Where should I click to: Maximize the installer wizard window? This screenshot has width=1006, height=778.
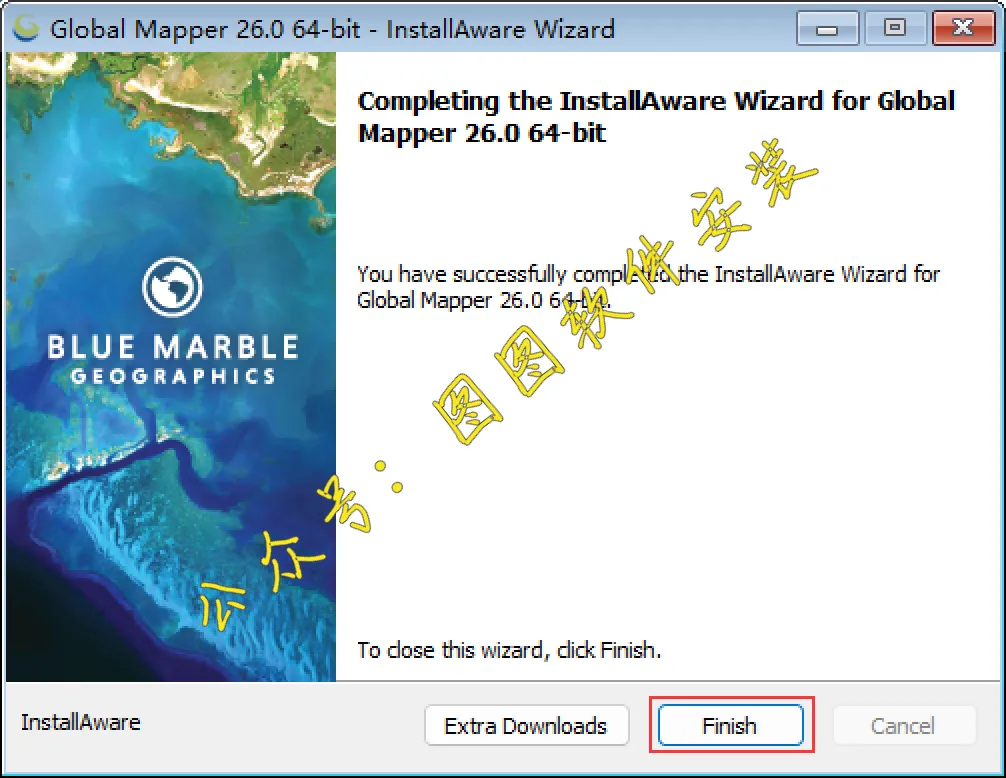894,29
